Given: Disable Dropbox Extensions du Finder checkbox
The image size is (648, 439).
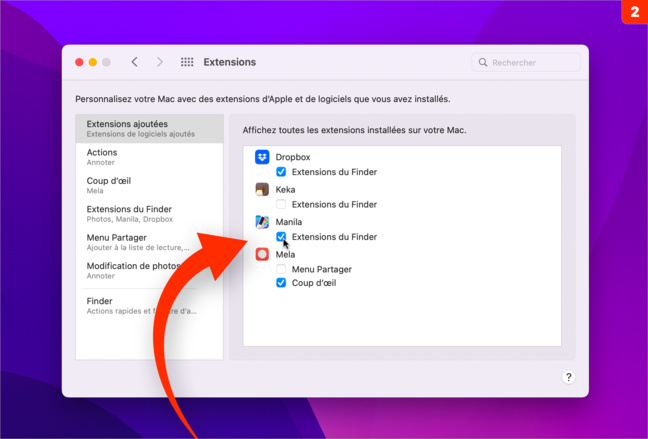Looking at the screenshot, I should click(281, 172).
